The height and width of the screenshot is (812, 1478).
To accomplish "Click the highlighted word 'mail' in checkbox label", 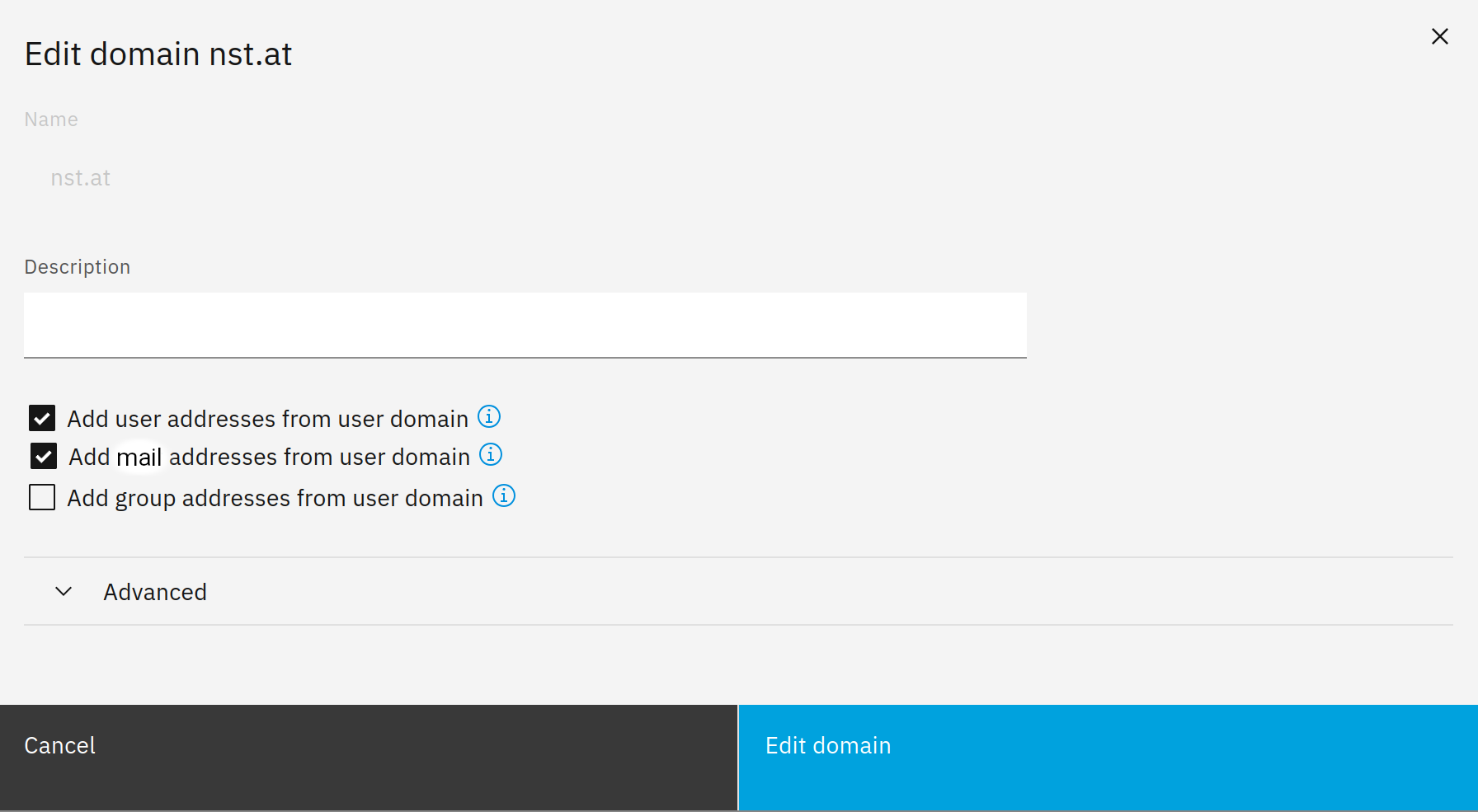I will (x=139, y=458).
